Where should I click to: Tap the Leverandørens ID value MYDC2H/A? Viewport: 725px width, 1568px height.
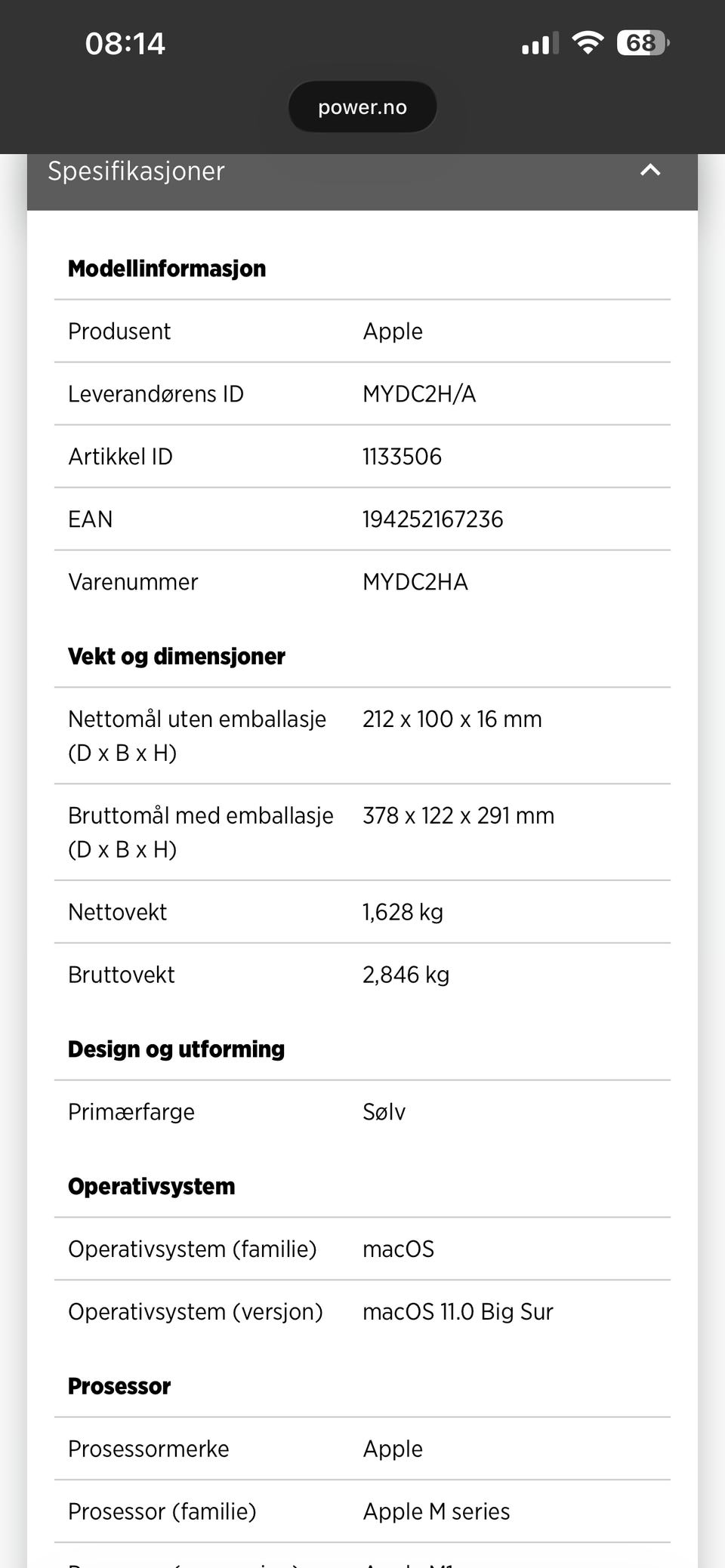[x=419, y=394]
